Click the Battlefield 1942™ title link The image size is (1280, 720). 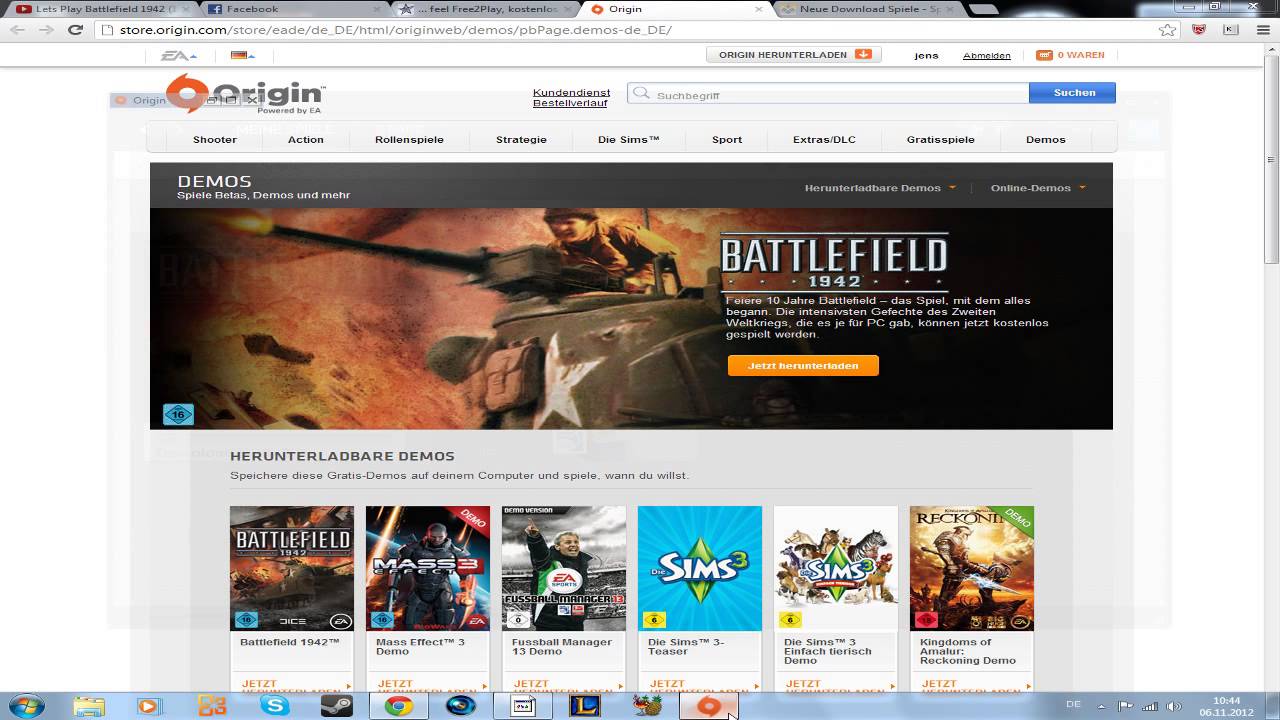290,642
